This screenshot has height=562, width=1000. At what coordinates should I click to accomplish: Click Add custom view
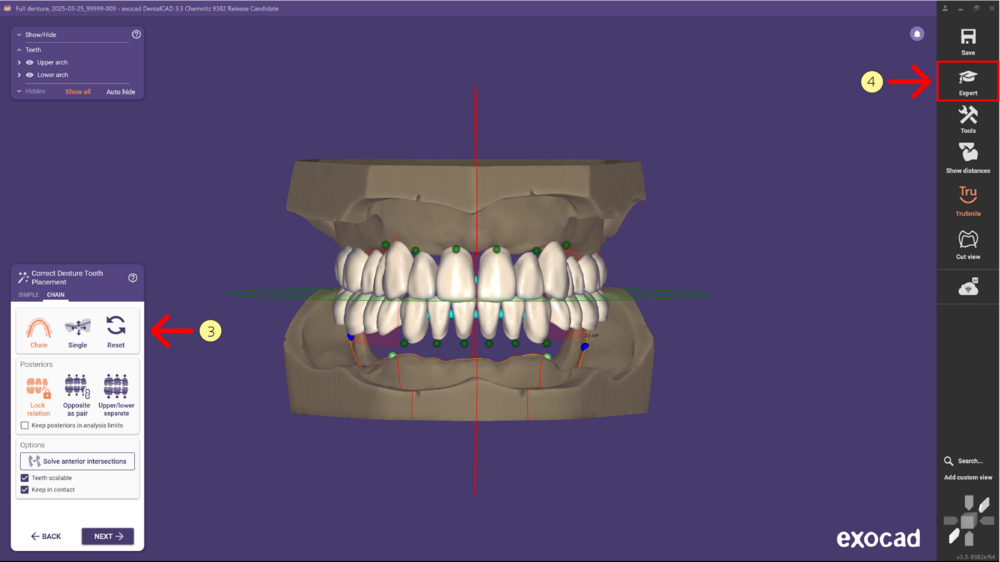click(967, 477)
